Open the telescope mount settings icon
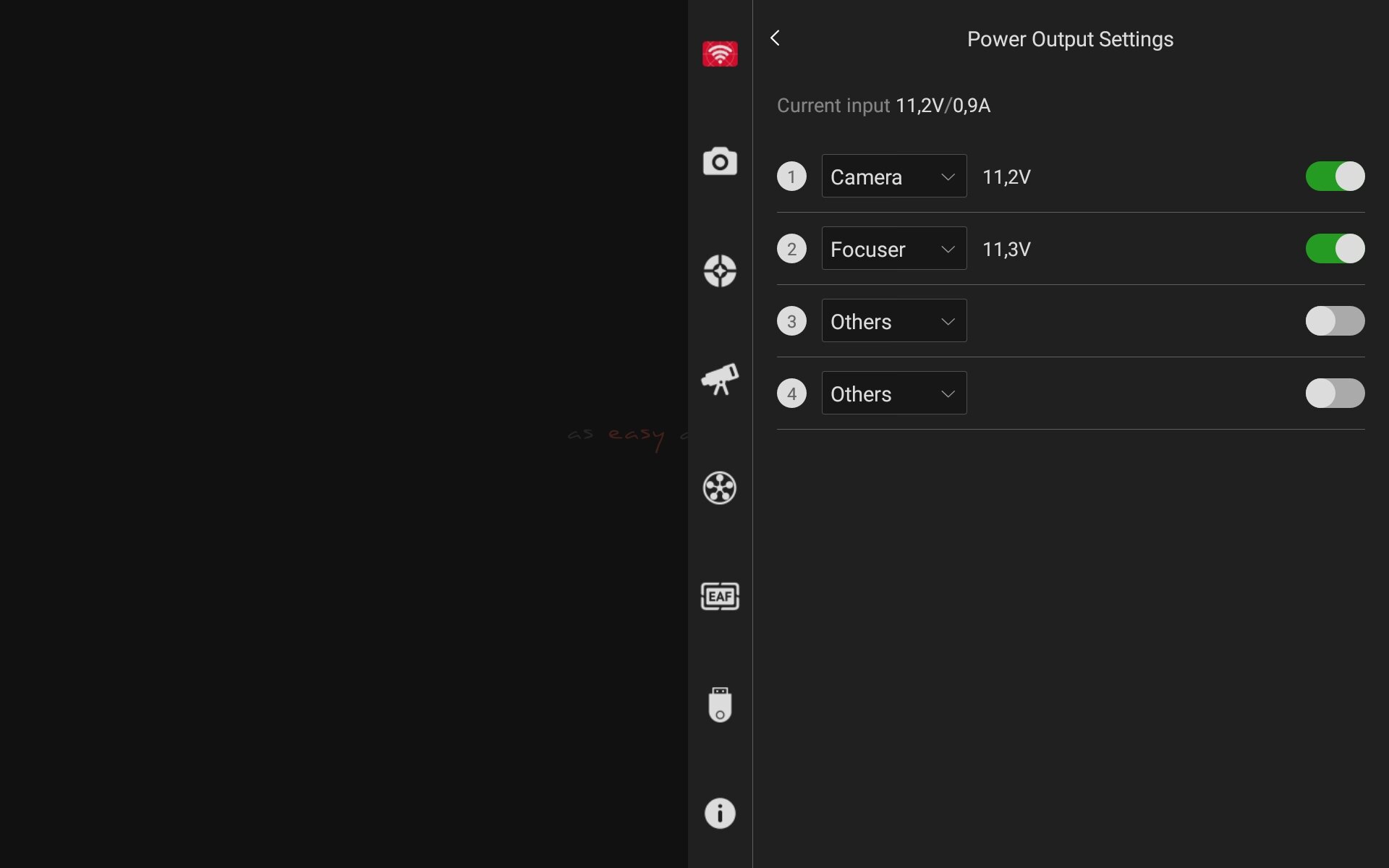Screen dimensions: 1389x868 click(719, 379)
